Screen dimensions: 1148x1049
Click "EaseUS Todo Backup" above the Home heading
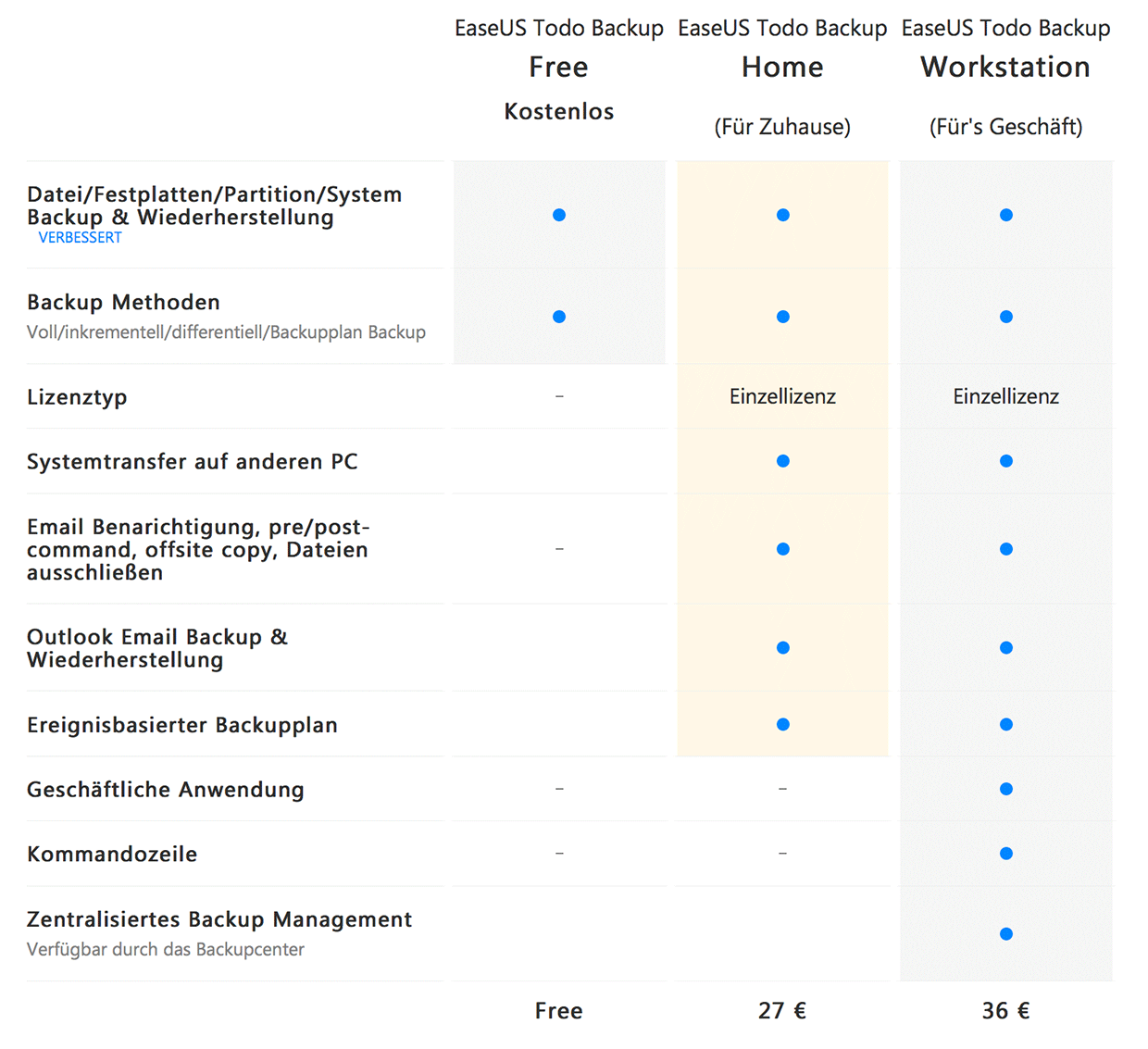tap(782, 29)
